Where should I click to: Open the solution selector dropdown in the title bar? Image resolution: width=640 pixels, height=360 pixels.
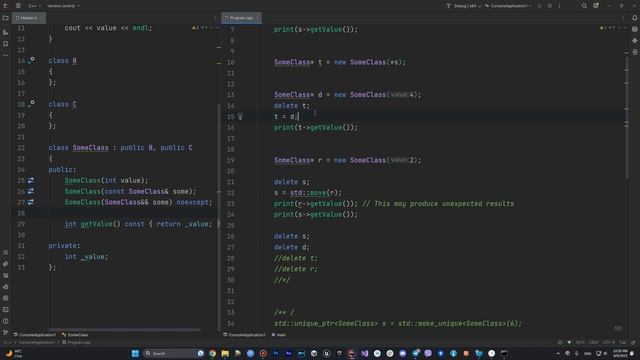[x=35, y=6]
